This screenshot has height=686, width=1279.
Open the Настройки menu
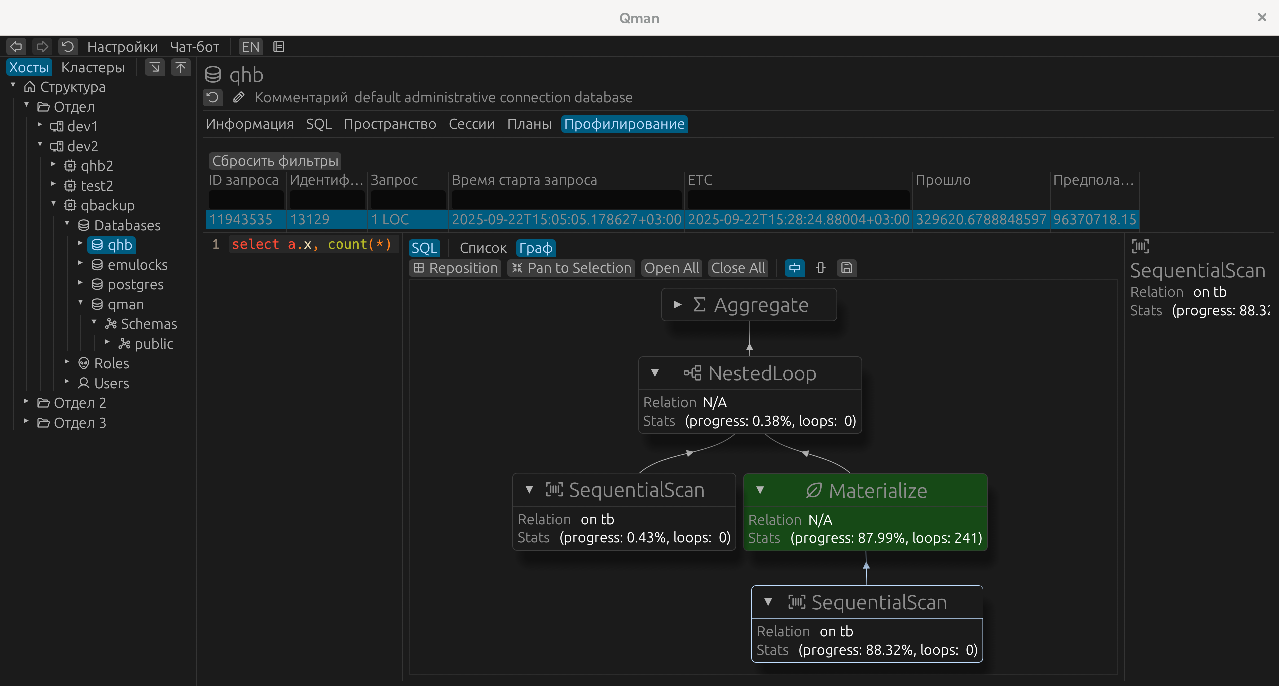pyautogui.click(x=122, y=46)
